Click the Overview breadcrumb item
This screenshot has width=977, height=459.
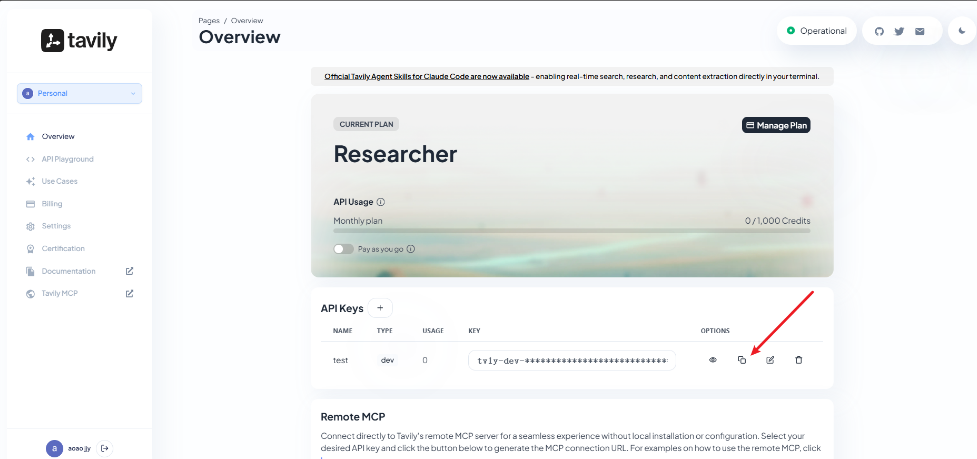(247, 21)
